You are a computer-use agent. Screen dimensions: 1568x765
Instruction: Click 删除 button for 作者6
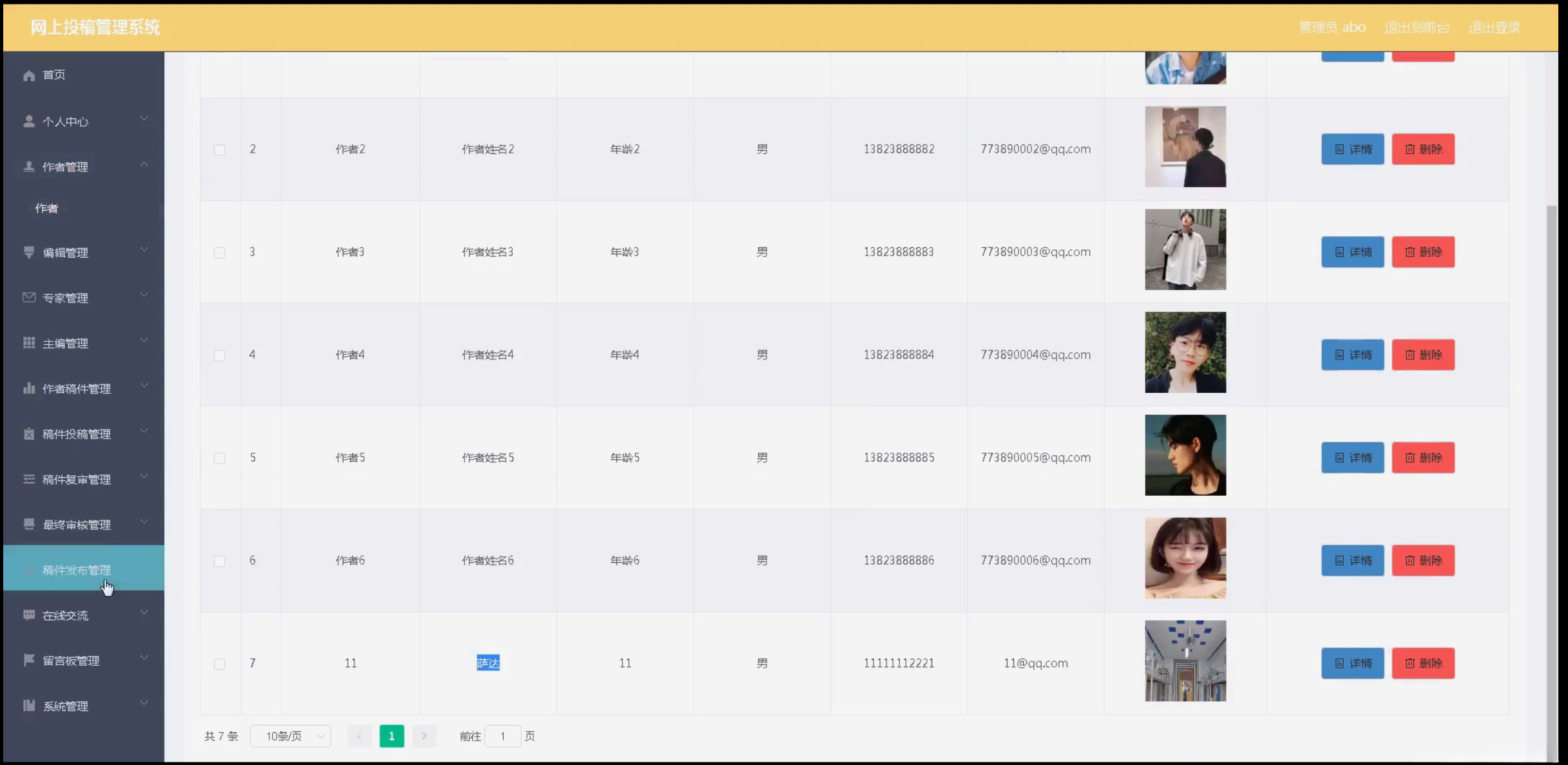(1422, 560)
